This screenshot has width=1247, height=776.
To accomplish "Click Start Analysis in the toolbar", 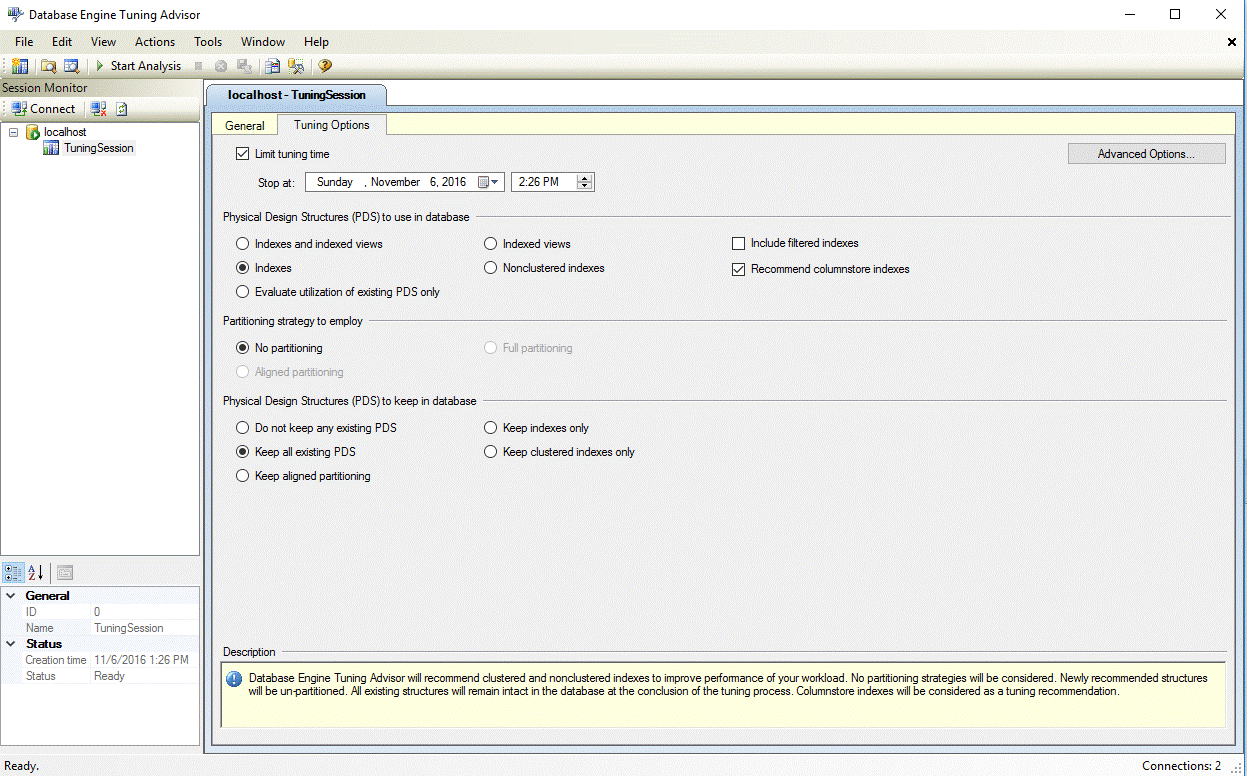I will point(138,66).
